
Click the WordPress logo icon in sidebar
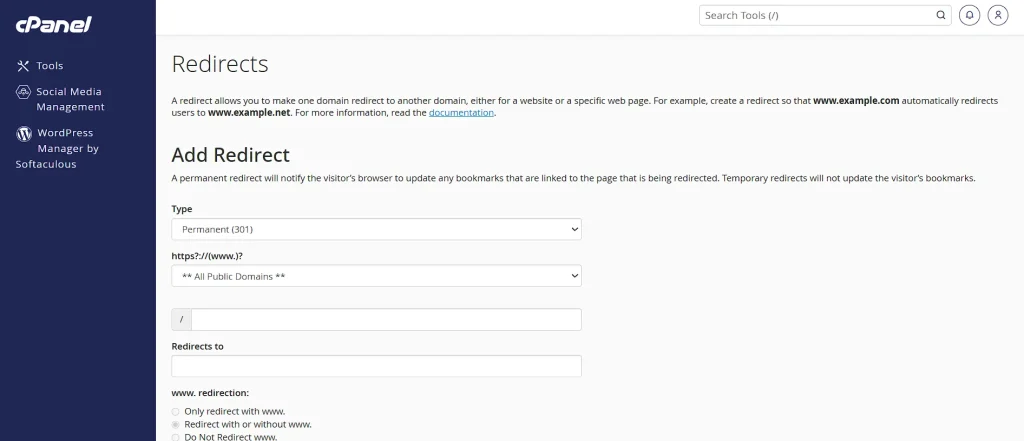point(24,134)
